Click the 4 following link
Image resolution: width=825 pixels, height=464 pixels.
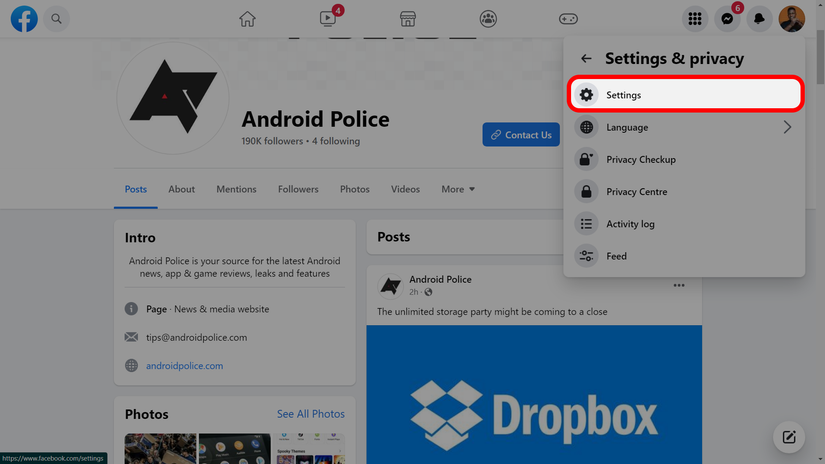[x=336, y=141]
